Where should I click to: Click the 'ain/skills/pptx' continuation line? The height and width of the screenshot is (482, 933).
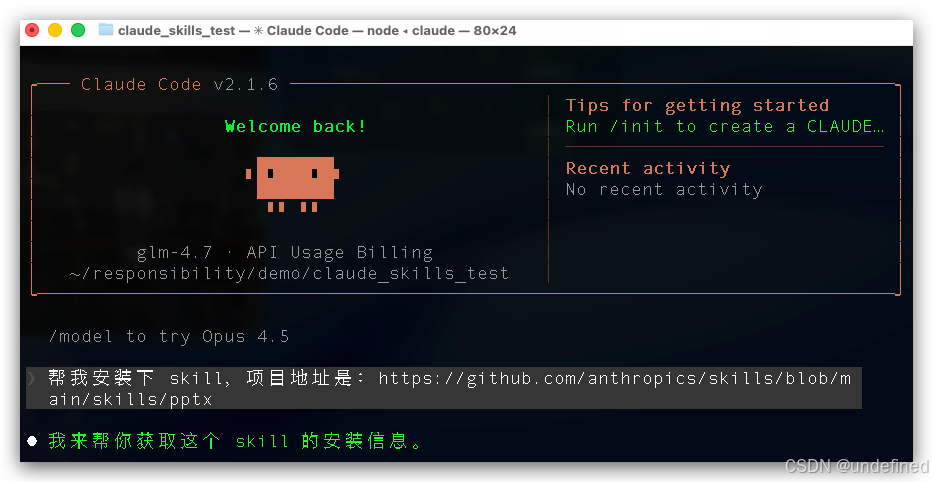pyautogui.click(x=130, y=399)
